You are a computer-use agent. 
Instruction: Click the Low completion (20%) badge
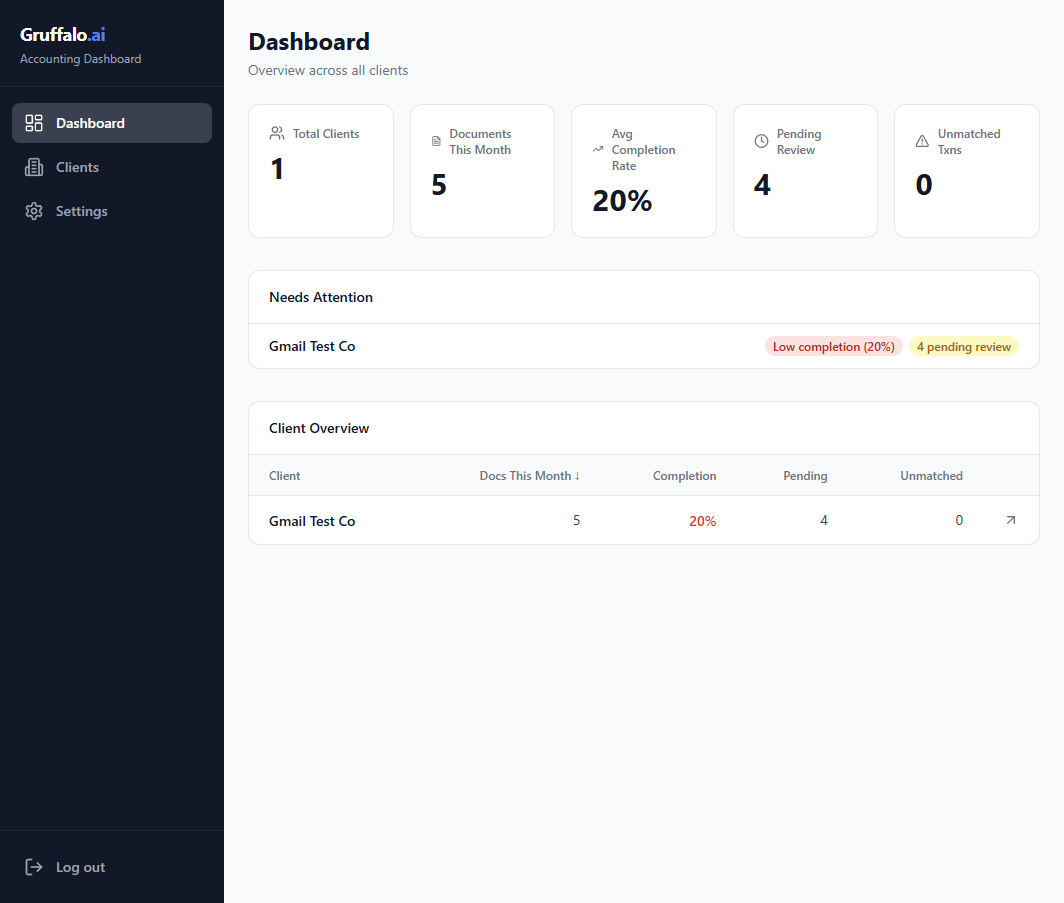(833, 347)
